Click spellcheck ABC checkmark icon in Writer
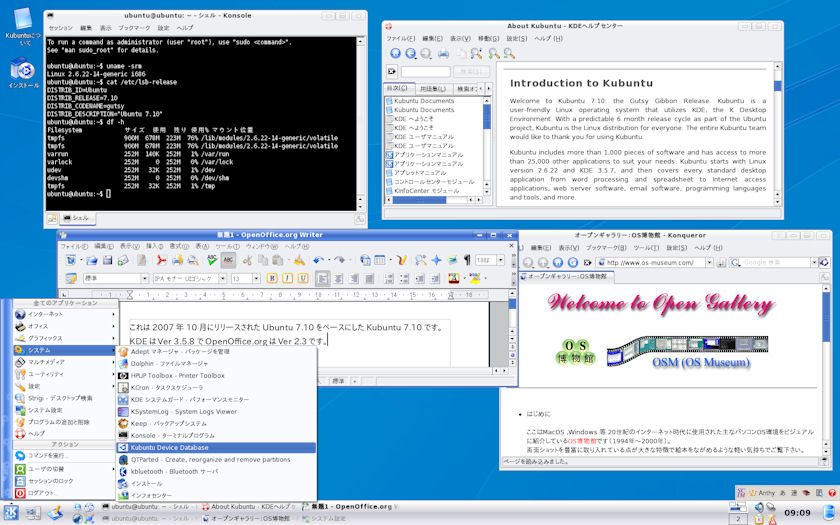The image size is (840, 525). 212,260
